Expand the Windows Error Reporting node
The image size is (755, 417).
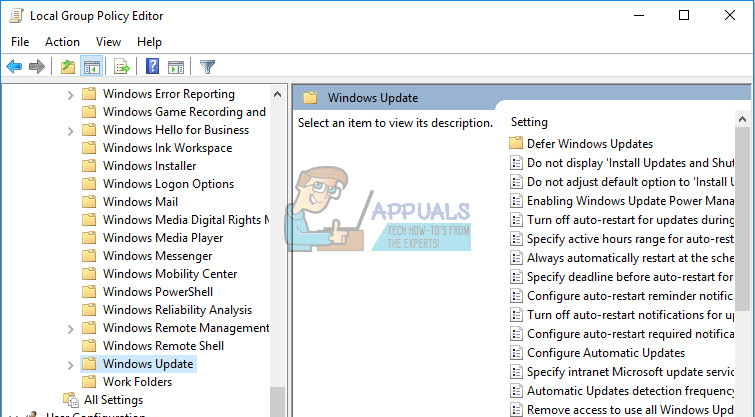point(70,95)
